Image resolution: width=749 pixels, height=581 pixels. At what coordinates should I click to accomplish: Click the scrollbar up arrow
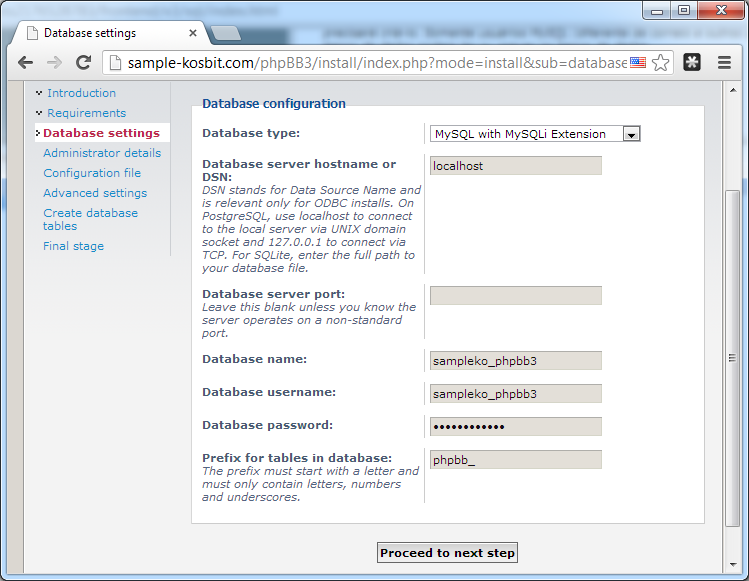coord(733,90)
